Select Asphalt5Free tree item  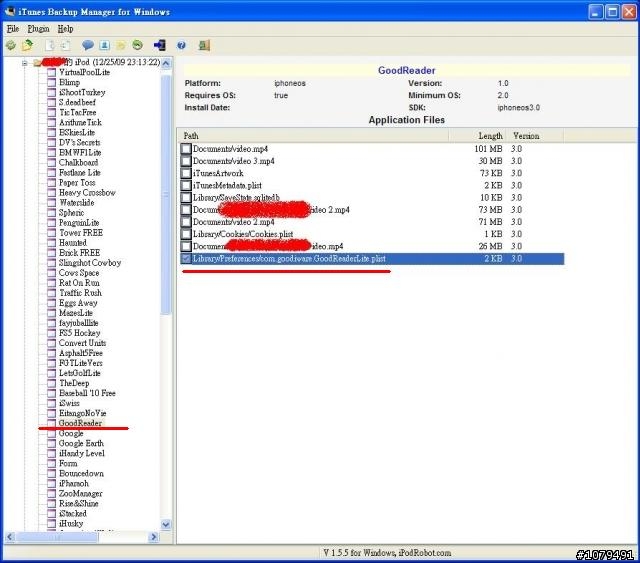pyautogui.click(x=81, y=353)
